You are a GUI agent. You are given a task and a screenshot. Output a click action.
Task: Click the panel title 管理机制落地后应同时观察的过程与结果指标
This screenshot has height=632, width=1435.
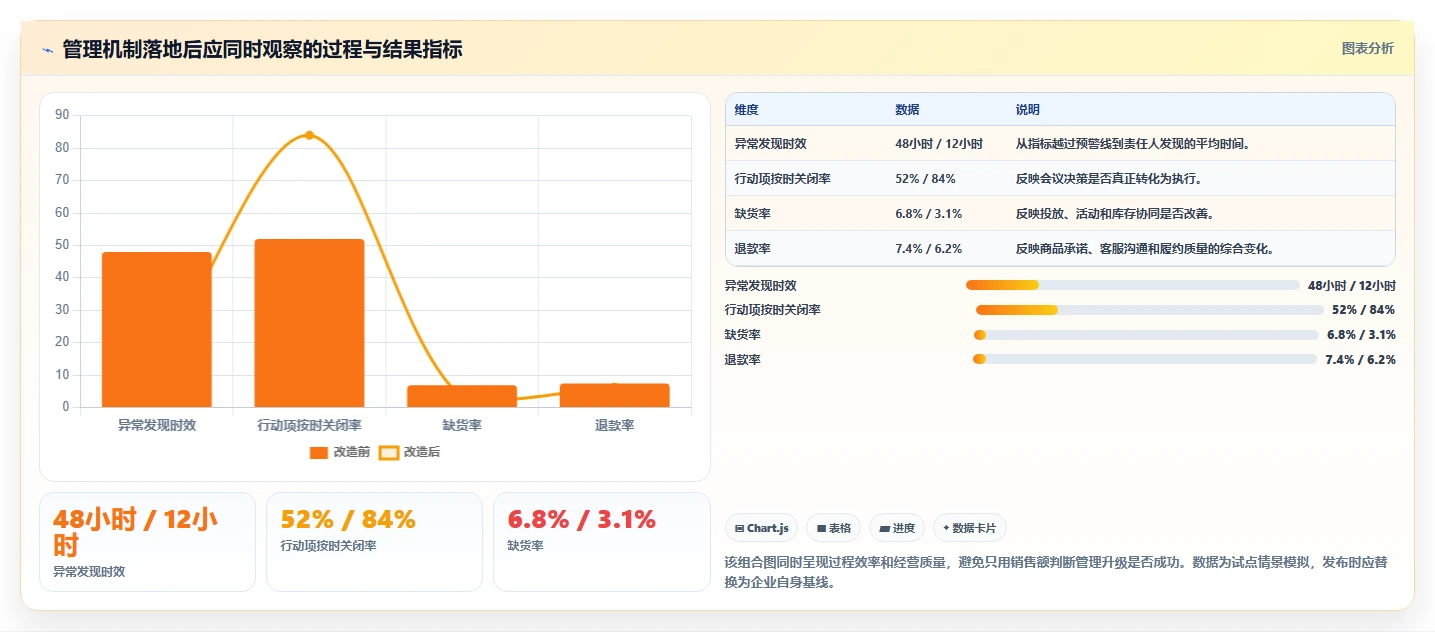tap(262, 50)
